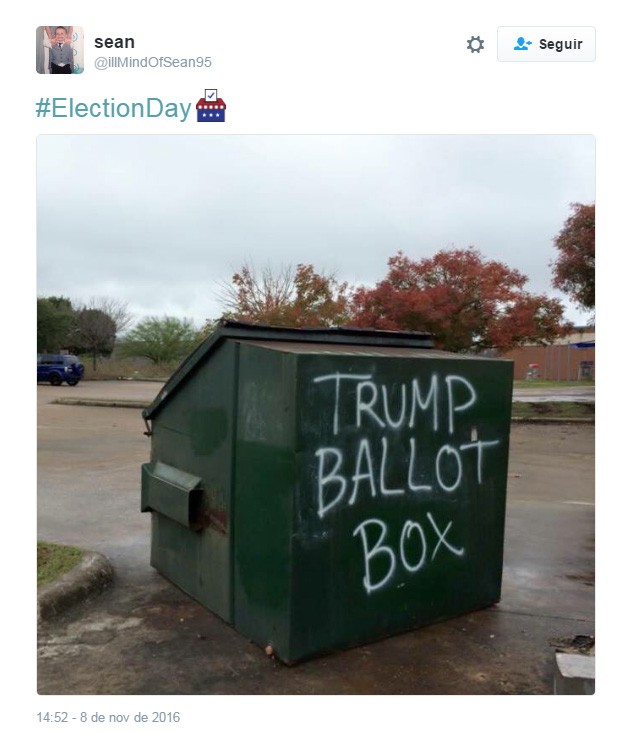627x736 pixels.
Task: Open profile via the display name "sean"
Action: coord(115,42)
